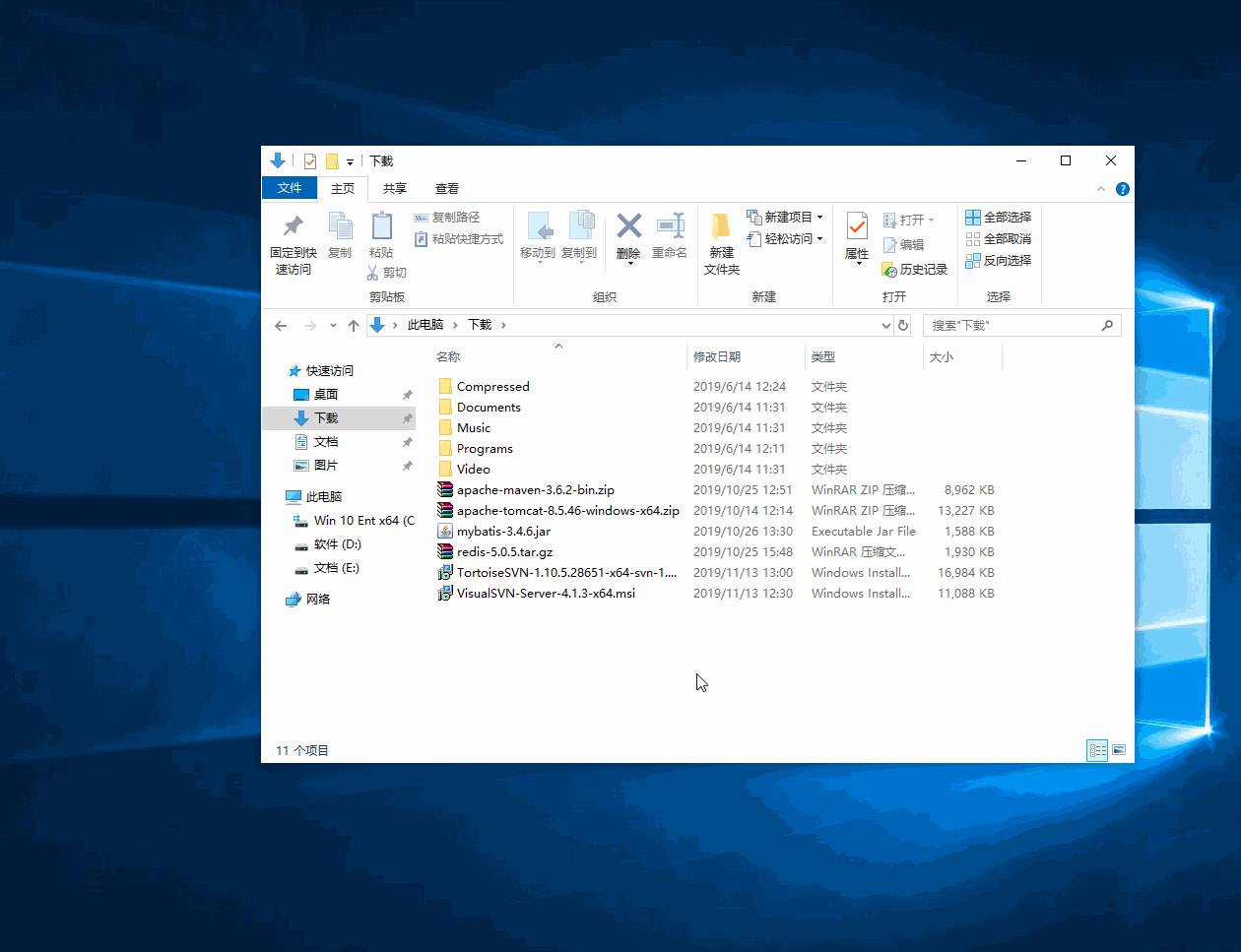Click 编辑 in the ribbon
Screen dimensions: 1241x952
903,245
